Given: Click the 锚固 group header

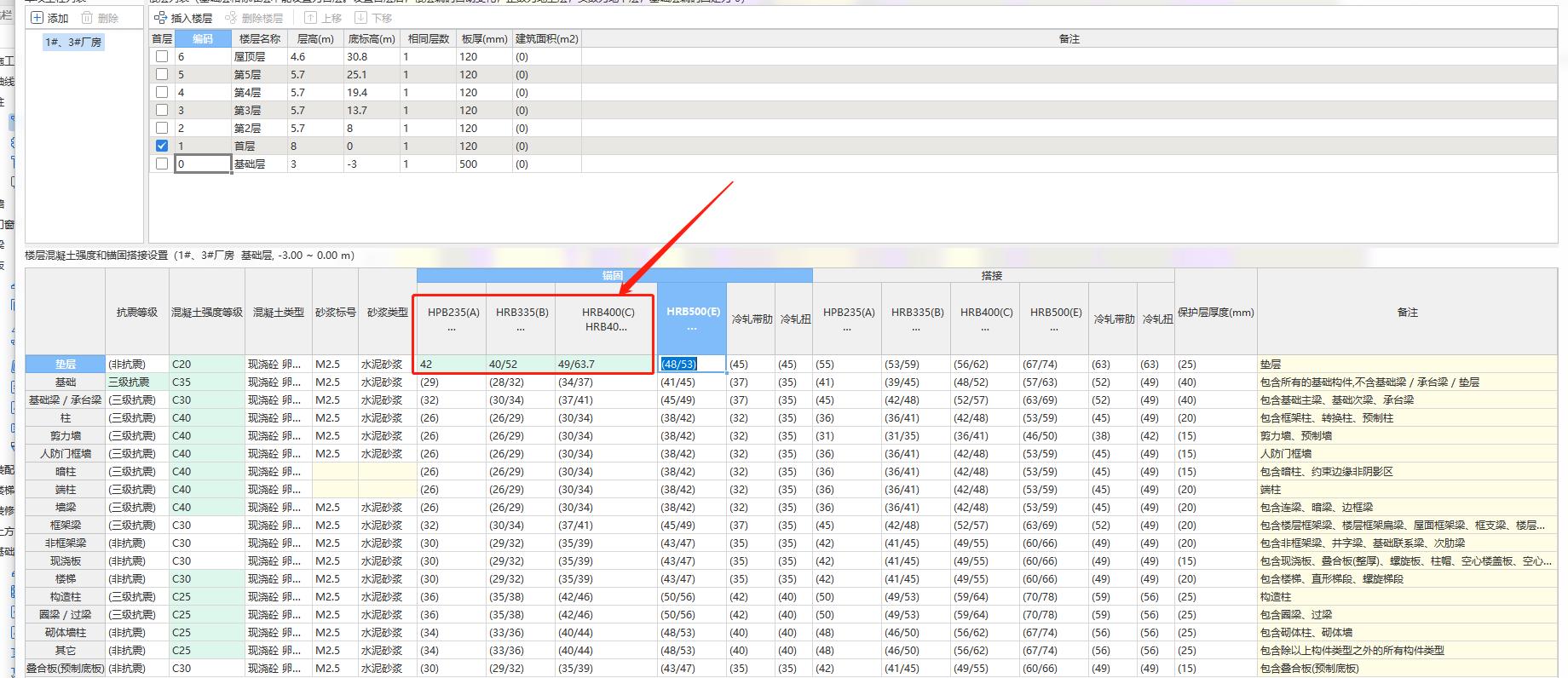Looking at the screenshot, I should tap(614, 275).
